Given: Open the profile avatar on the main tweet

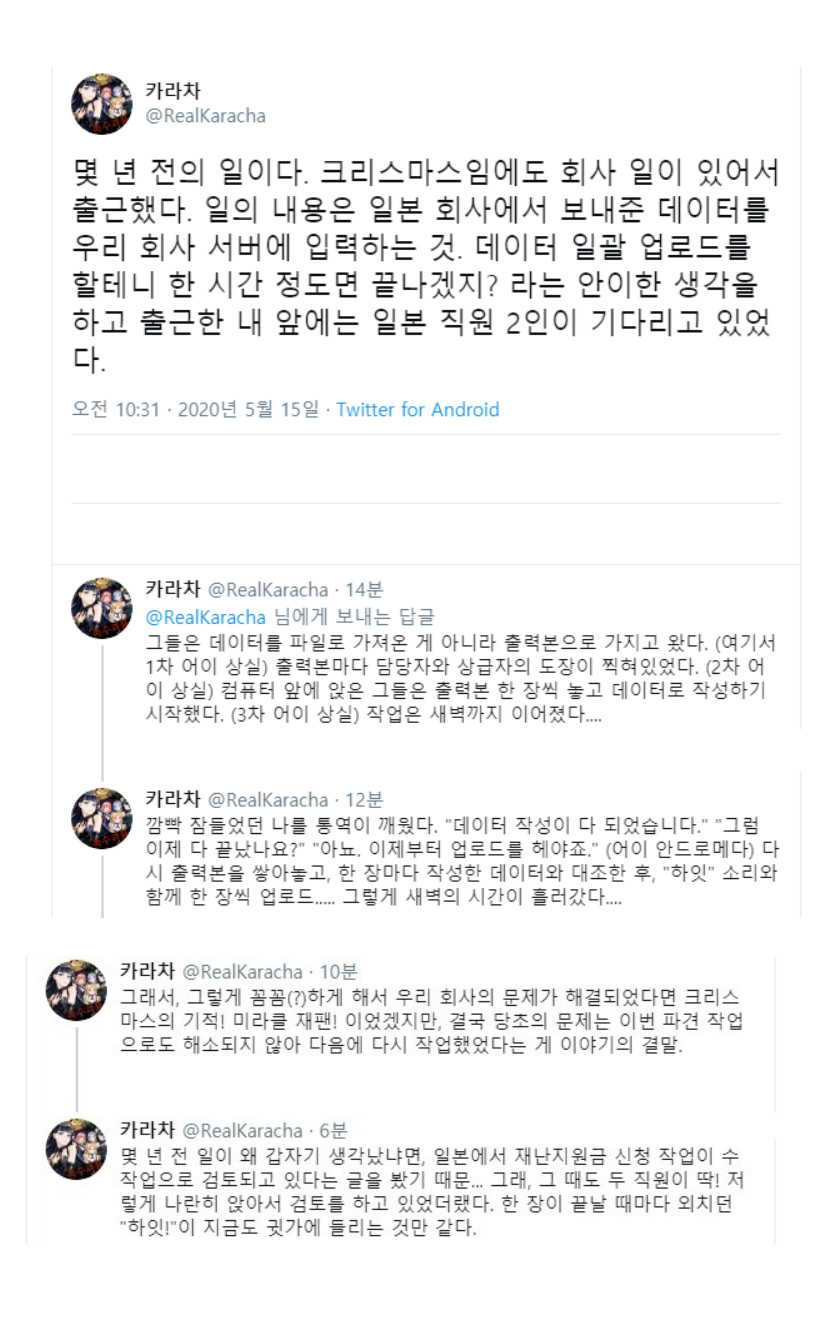Looking at the screenshot, I should click(102, 104).
